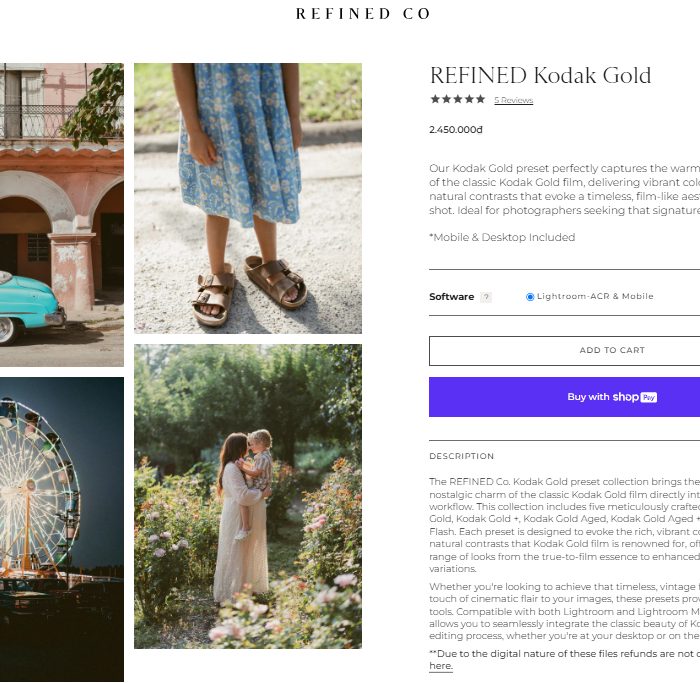Click the REFINED Kodak Gold product title

540,75
